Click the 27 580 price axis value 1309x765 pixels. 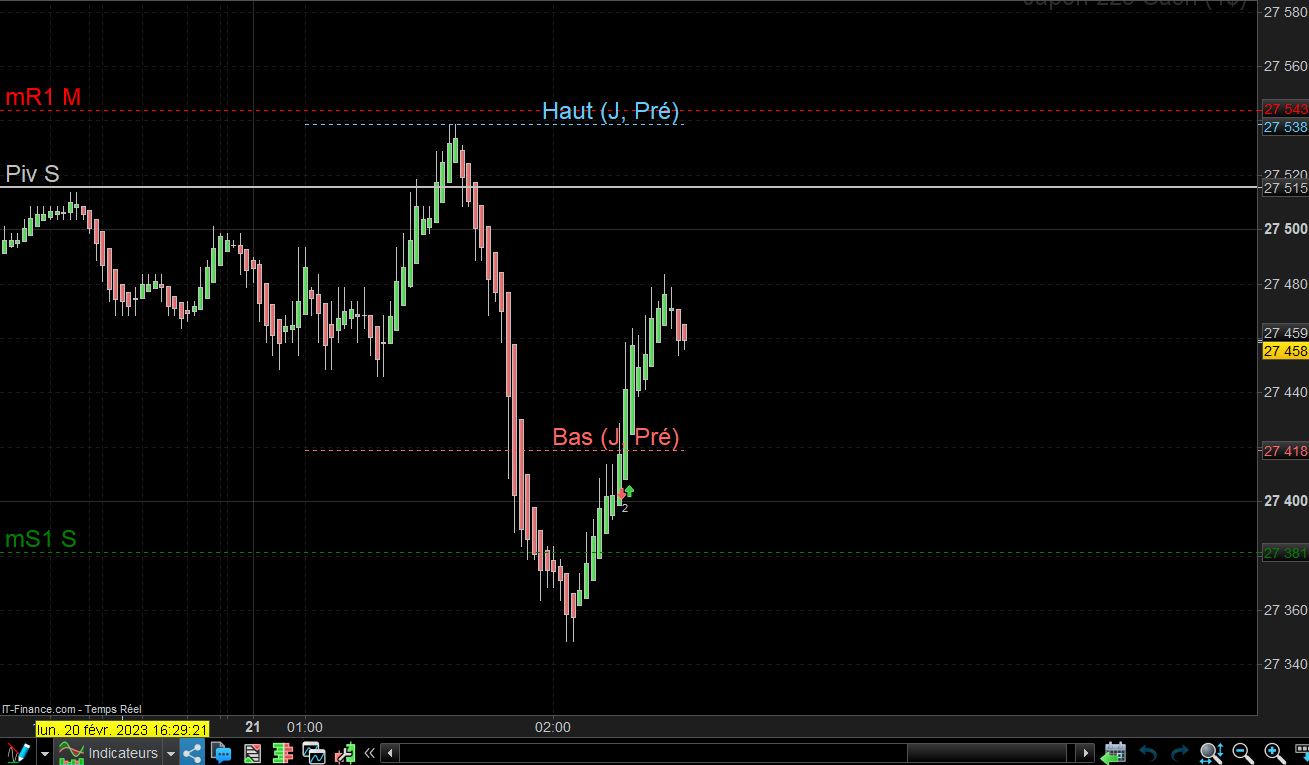coord(1286,12)
